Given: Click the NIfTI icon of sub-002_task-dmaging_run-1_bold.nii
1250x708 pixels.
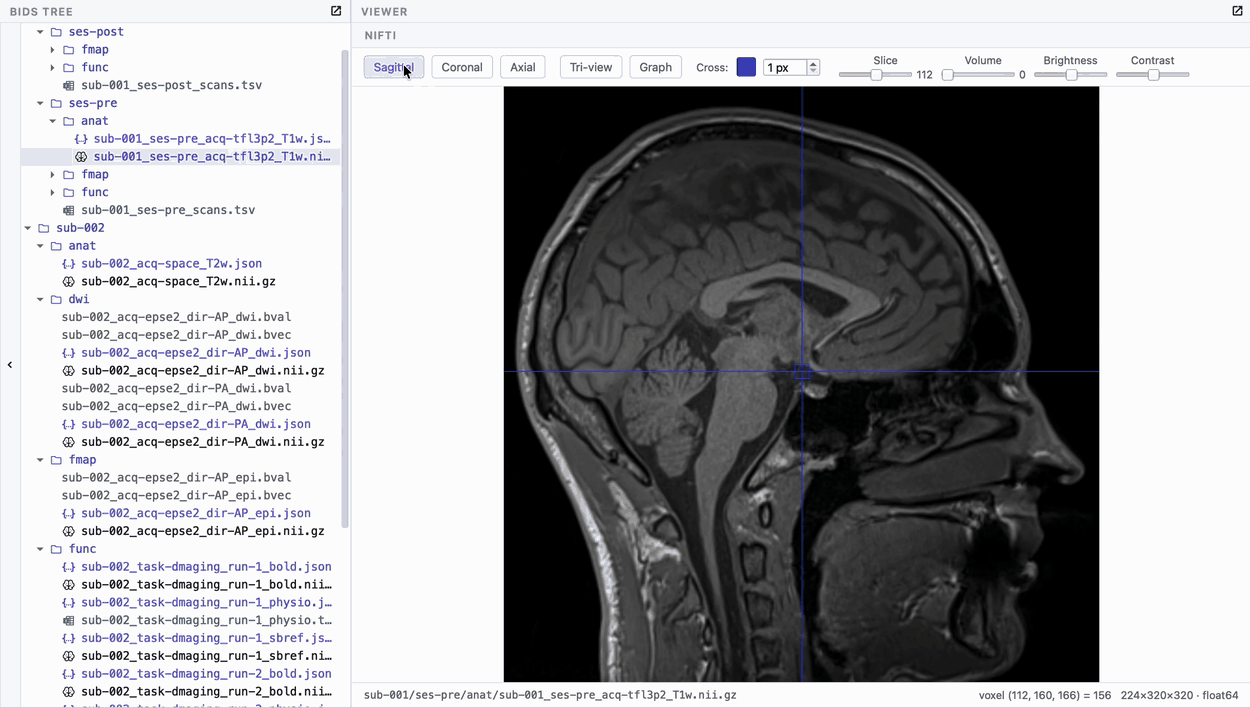Looking at the screenshot, I should pos(69,585).
